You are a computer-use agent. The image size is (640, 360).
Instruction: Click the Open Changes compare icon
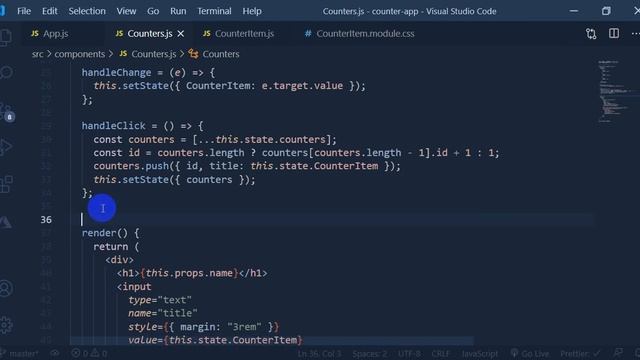[x=591, y=33]
